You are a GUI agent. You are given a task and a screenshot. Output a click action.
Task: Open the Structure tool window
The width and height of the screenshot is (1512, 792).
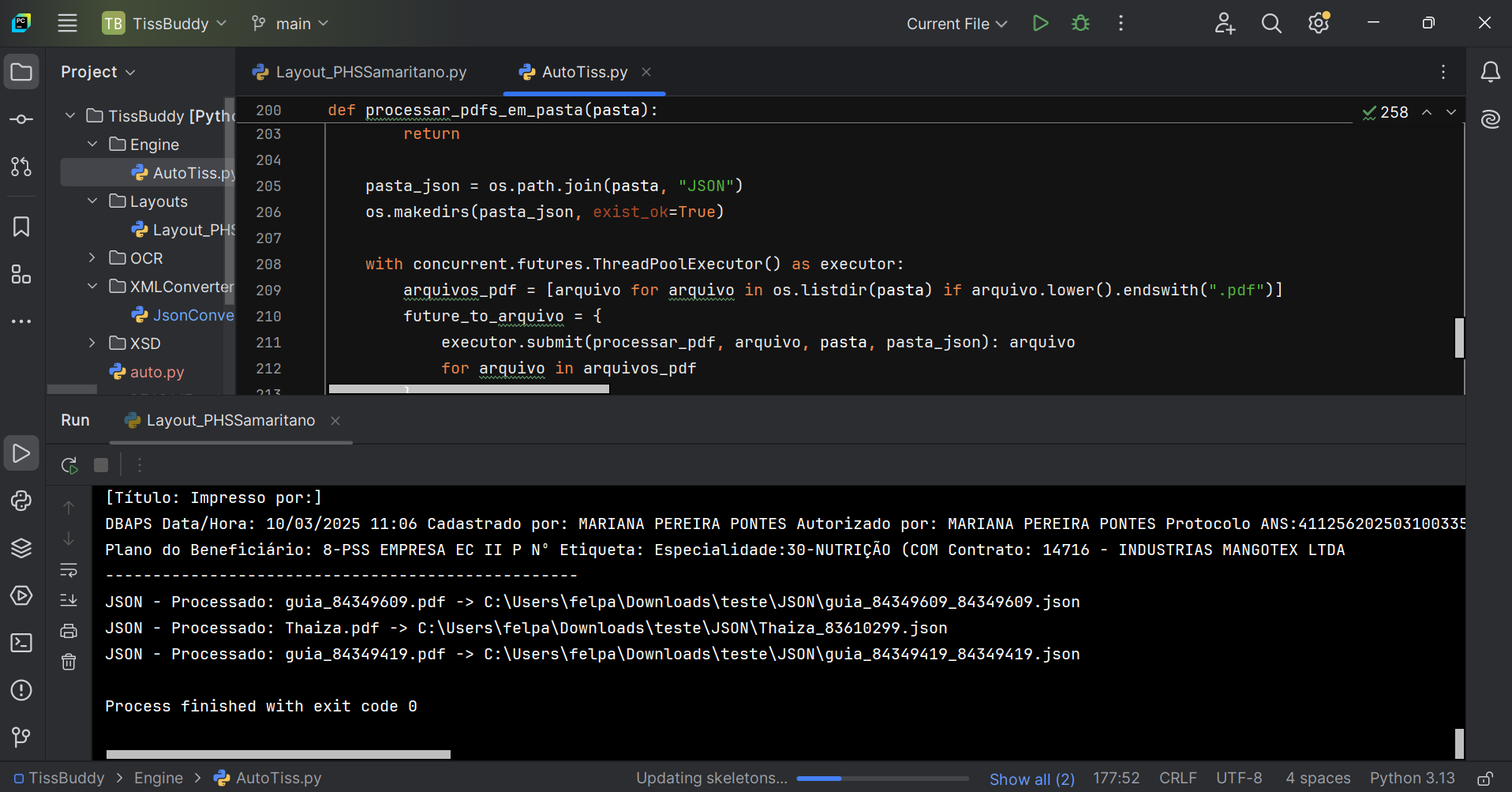21,275
